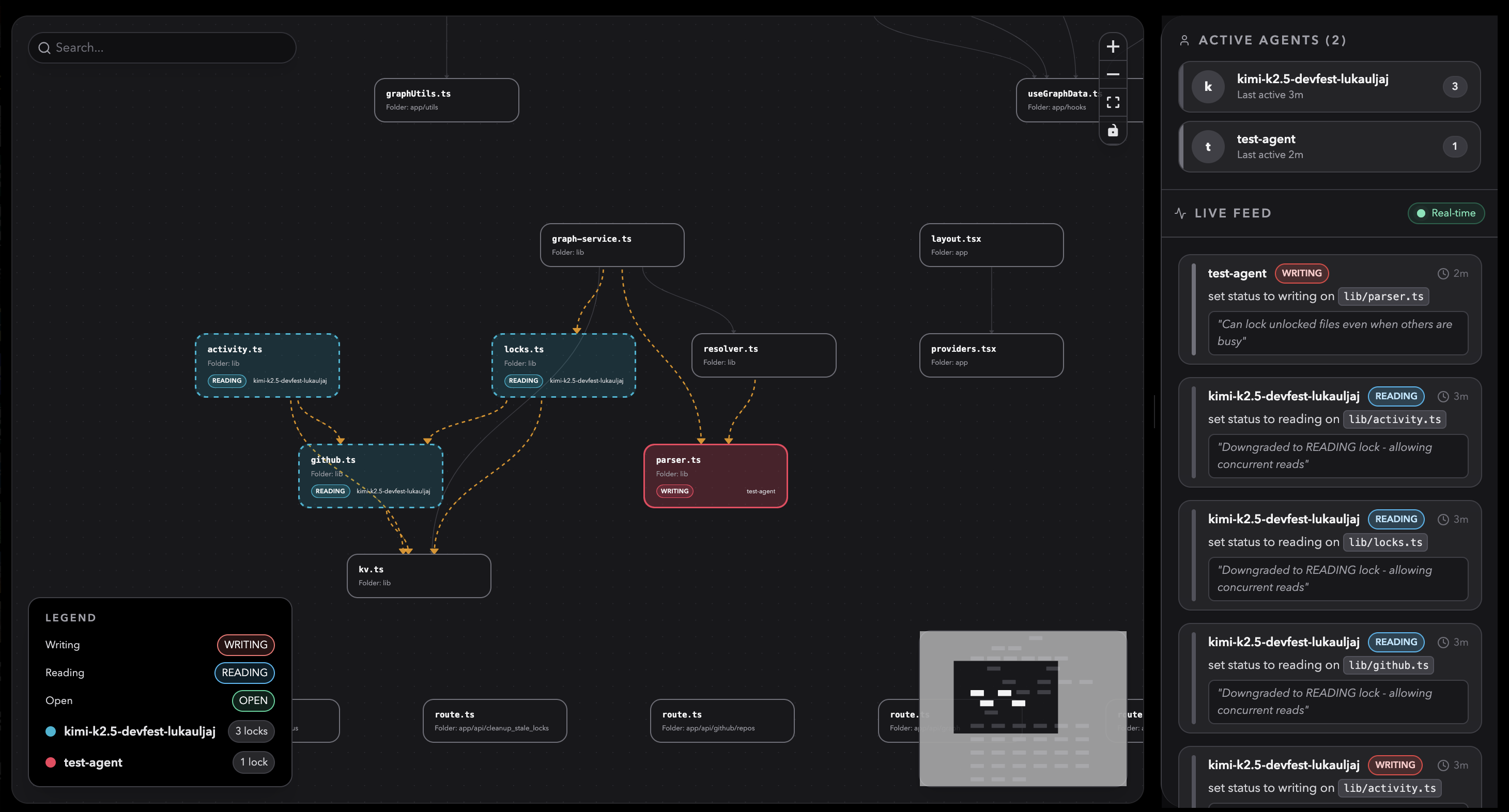Click the zoom in plus button
1509x812 pixels.
coord(1113,47)
